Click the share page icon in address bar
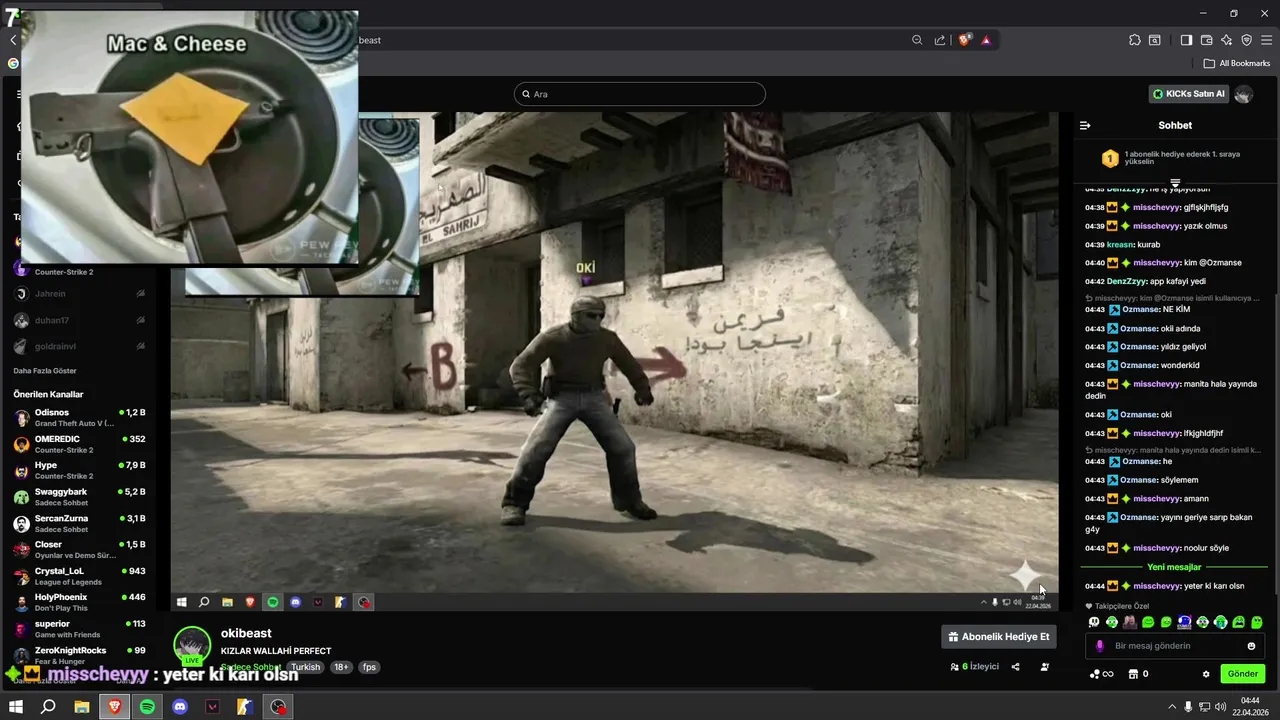 [940, 40]
